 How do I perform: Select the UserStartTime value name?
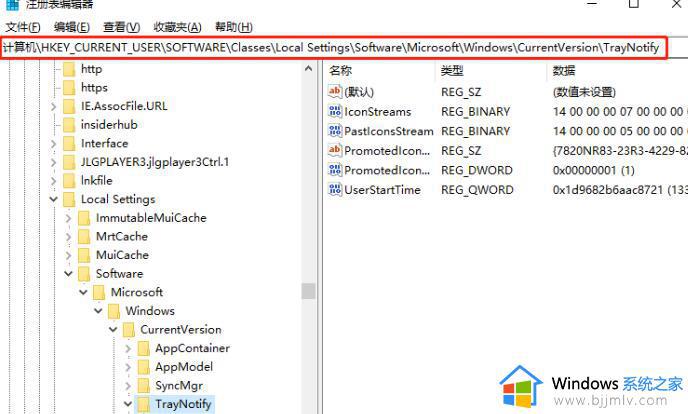tap(383, 190)
